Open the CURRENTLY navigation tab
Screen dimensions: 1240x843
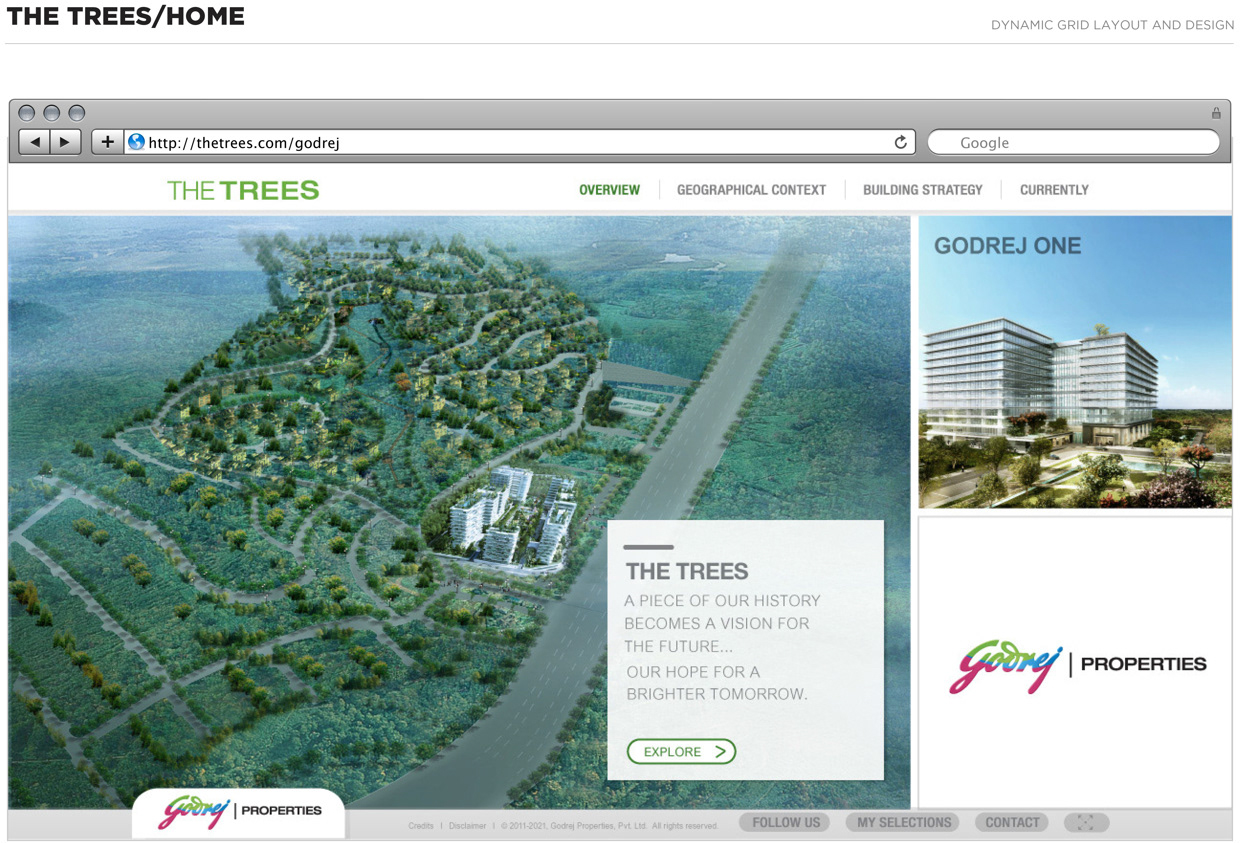(x=1054, y=190)
